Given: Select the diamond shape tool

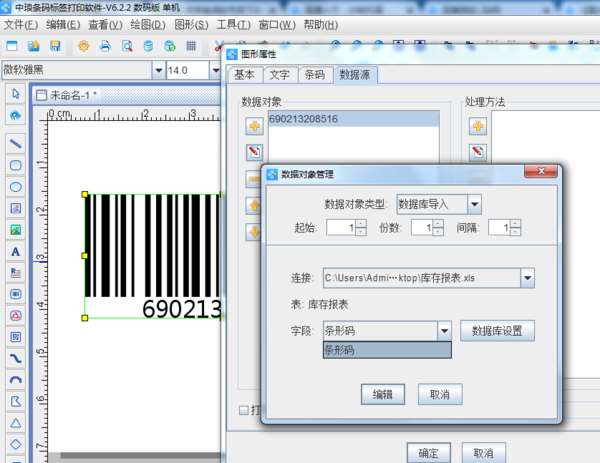Looking at the screenshot, I should coord(15,444).
